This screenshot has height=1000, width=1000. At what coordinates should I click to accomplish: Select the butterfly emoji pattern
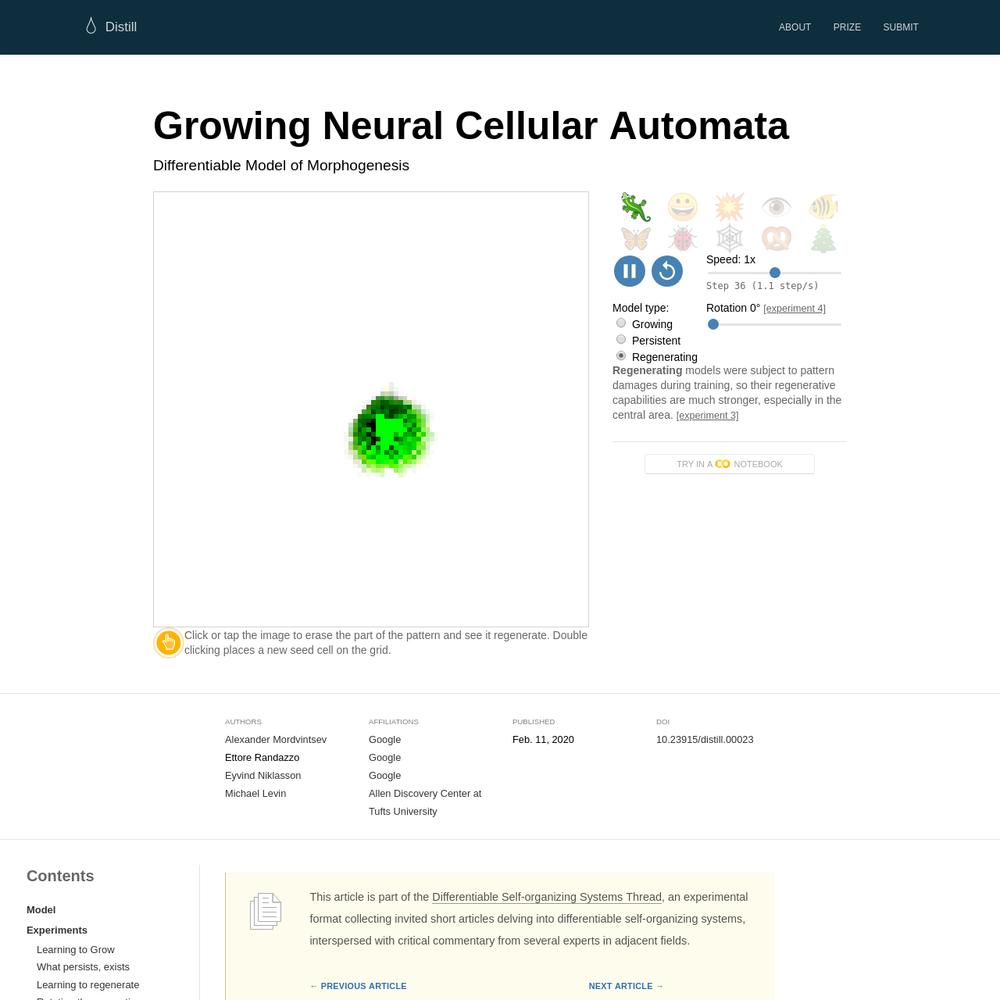point(635,239)
